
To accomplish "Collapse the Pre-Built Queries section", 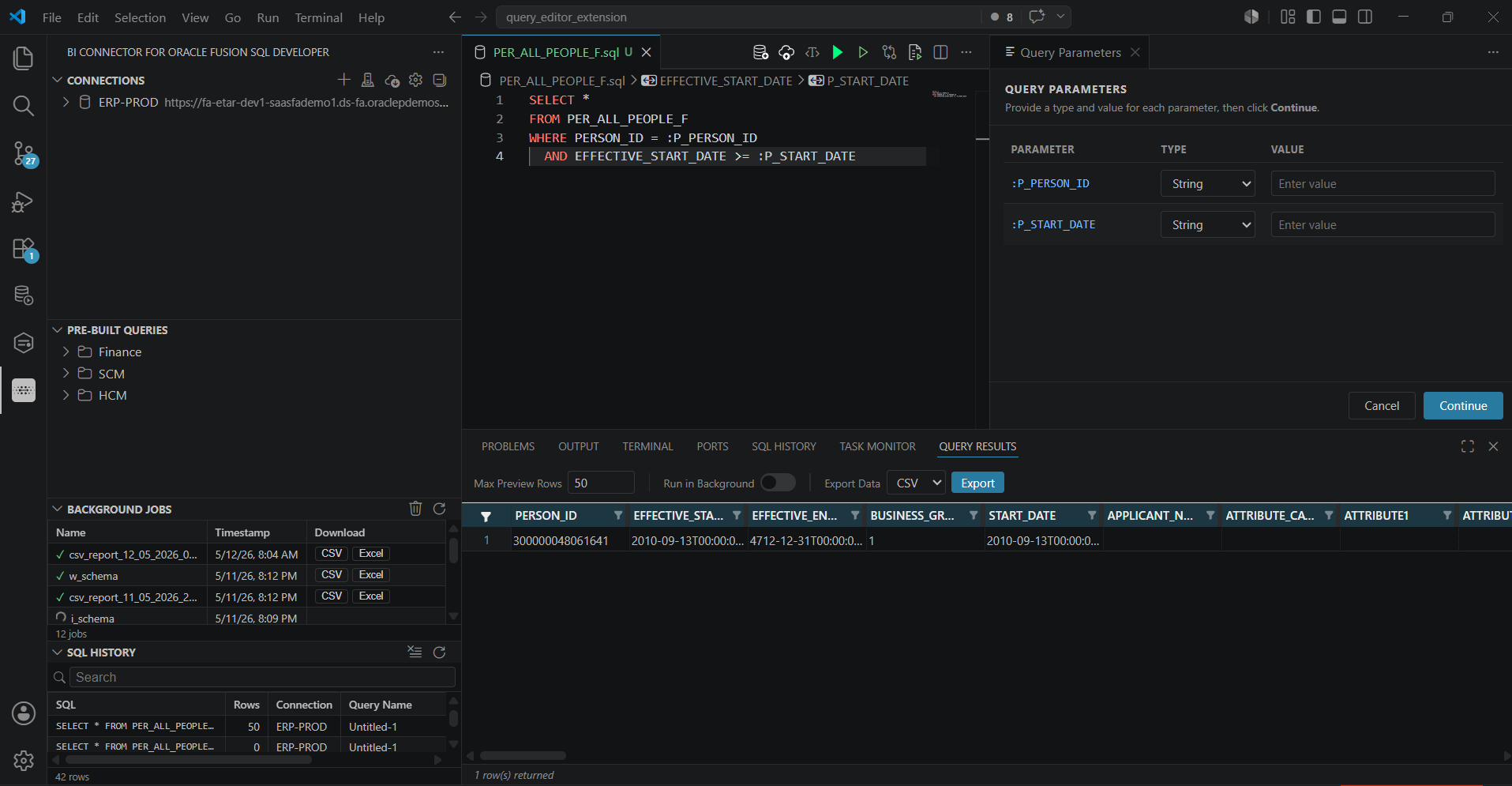I will click(x=57, y=329).
